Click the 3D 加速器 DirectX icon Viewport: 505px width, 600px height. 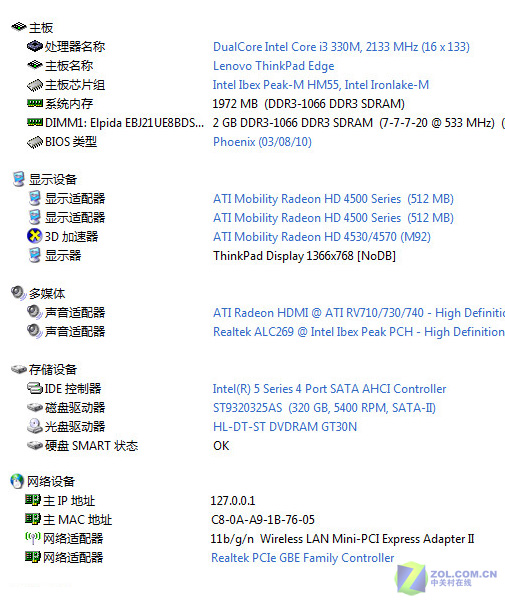click(x=34, y=236)
